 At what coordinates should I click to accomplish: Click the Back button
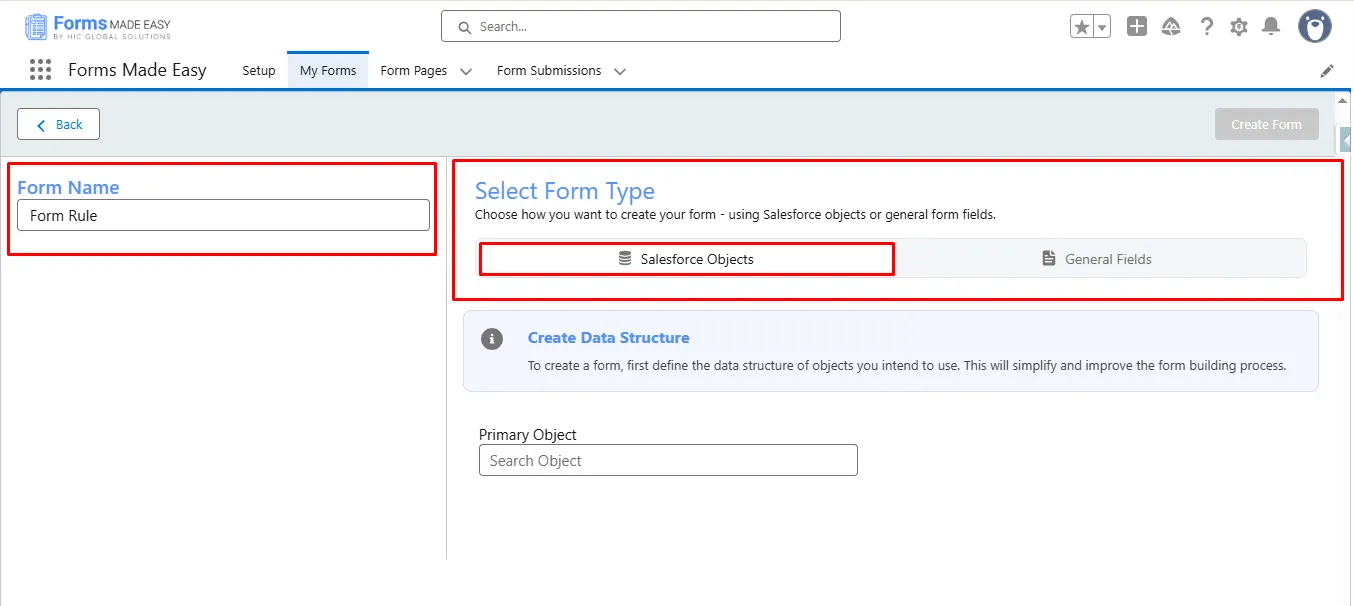point(59,125)
